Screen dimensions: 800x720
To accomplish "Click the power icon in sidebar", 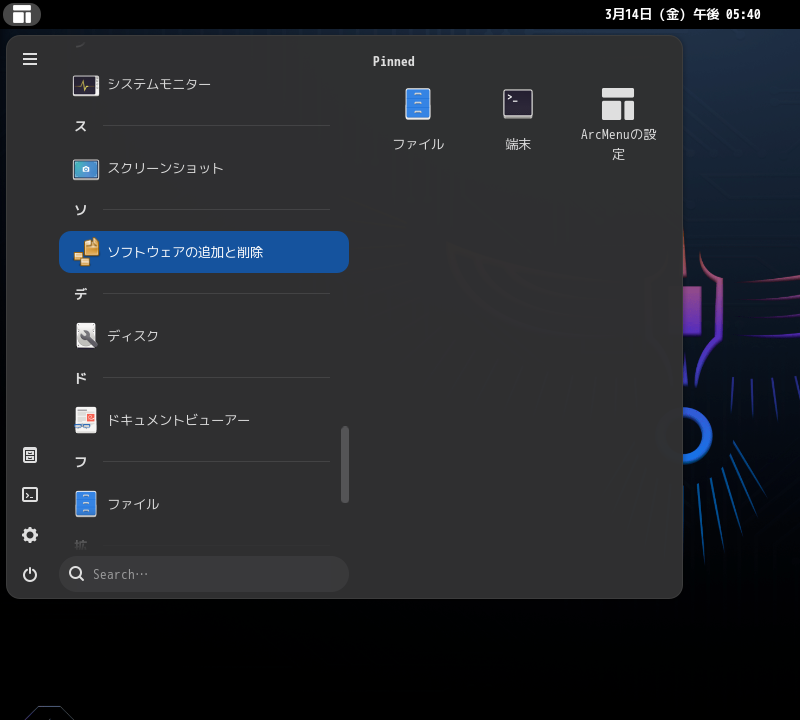I will pyautogui.click(x=30, y=575).
